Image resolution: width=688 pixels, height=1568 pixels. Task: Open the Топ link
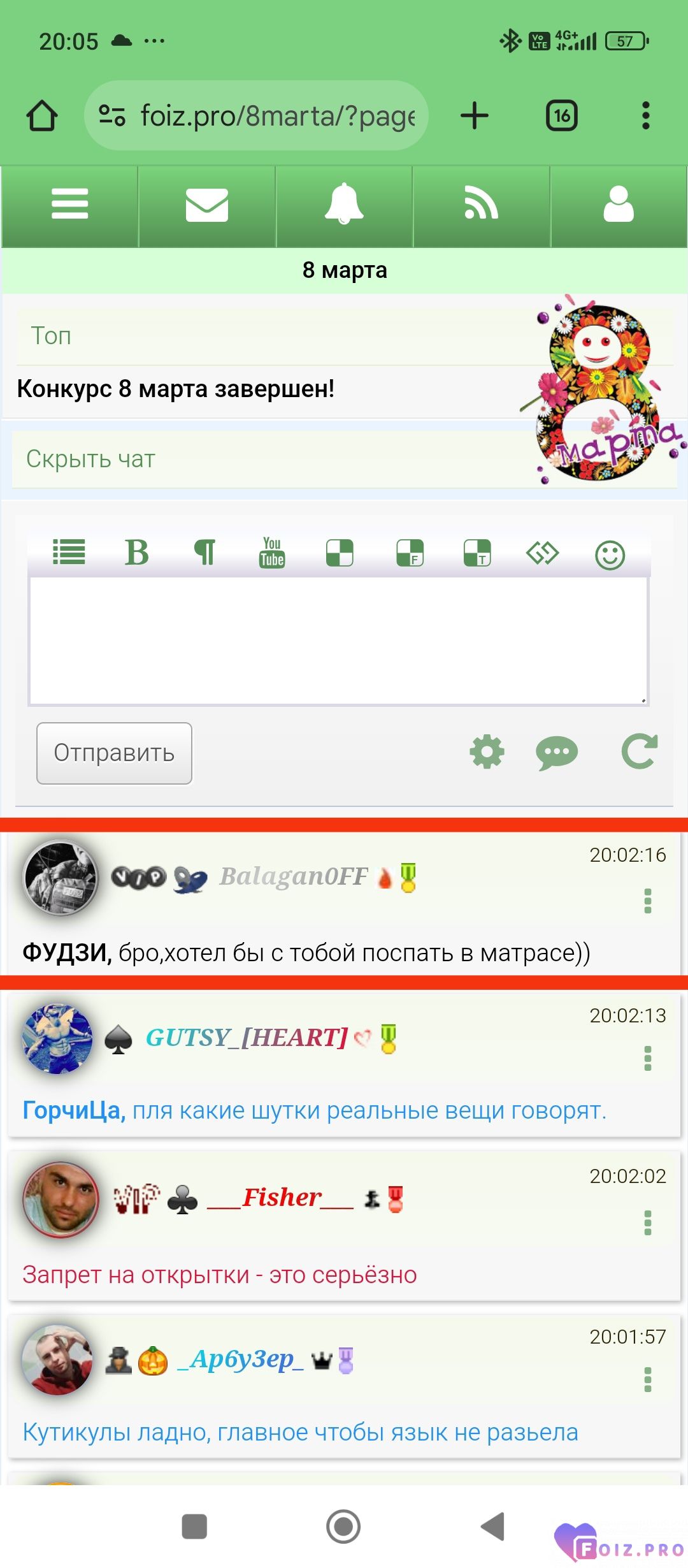click(x=51, y=336)
